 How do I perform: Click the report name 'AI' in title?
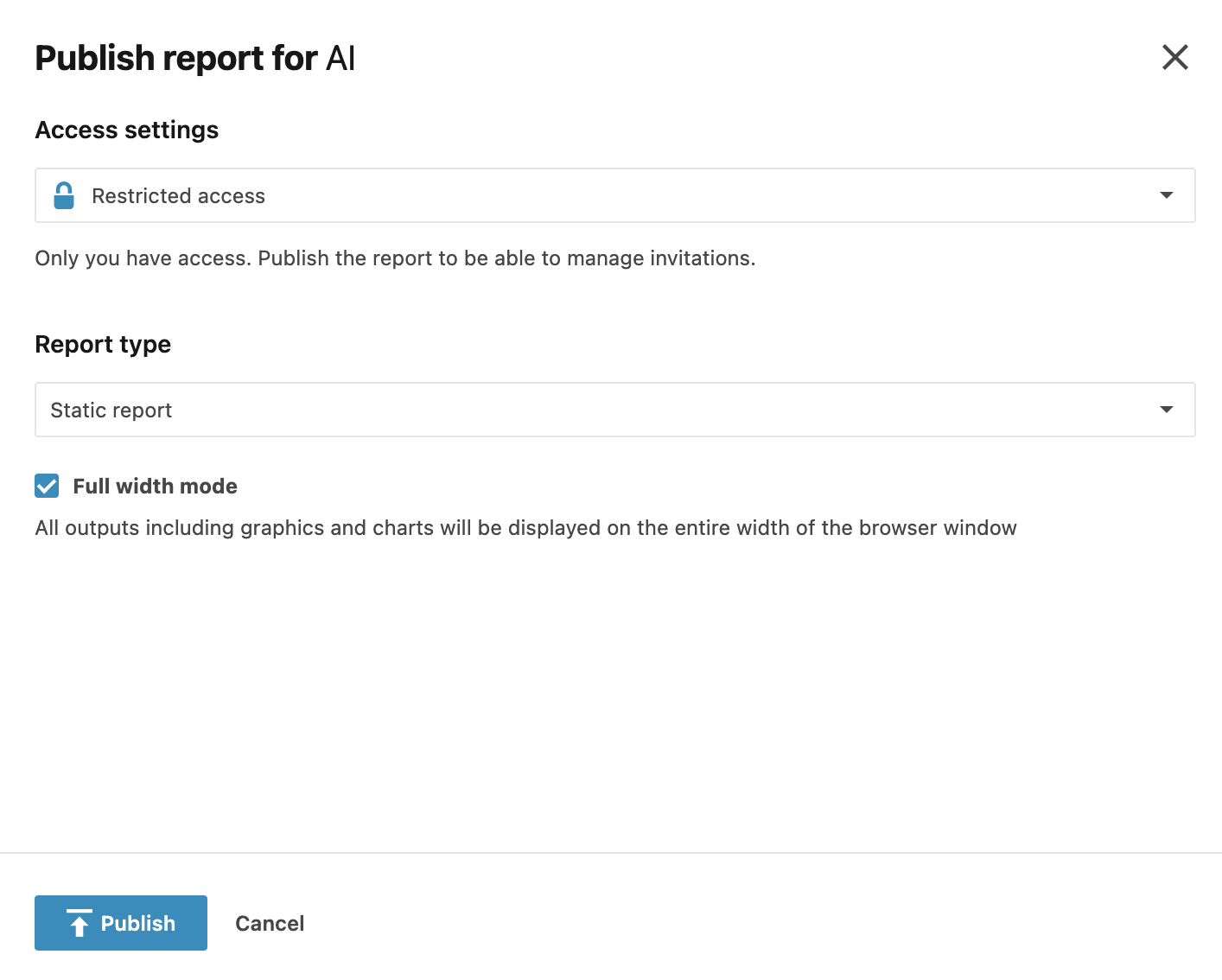[341, 58]
